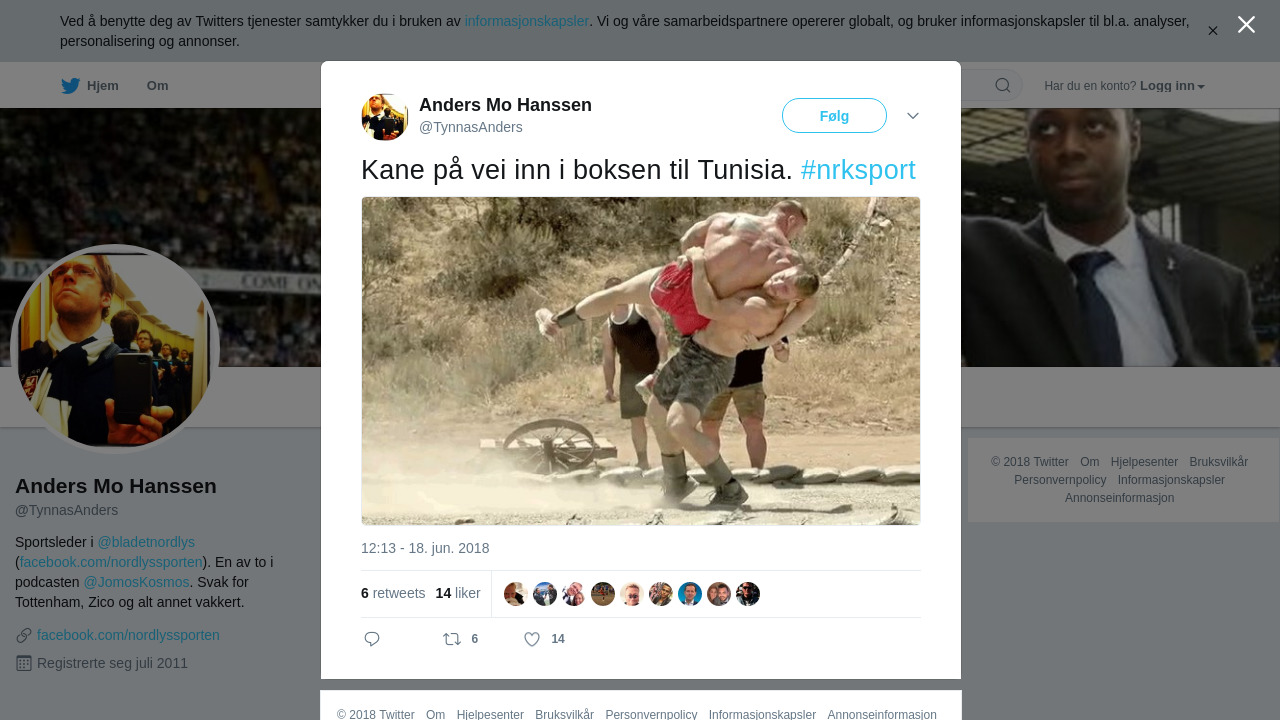Open the #nrksport hashtag link
The image size is (1280, 720).
[x=858, y=170]
